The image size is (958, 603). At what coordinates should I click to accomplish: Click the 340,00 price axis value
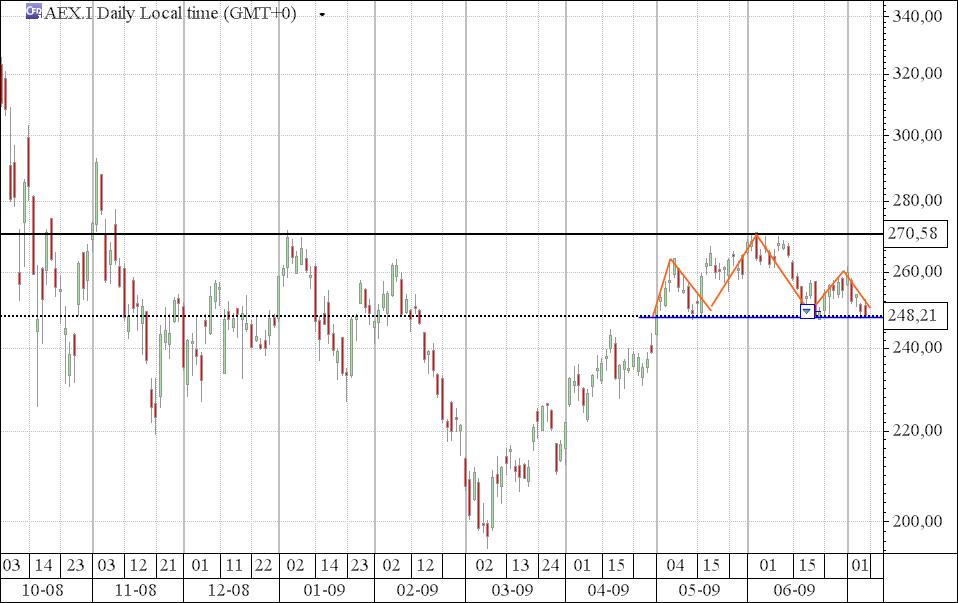916,16
